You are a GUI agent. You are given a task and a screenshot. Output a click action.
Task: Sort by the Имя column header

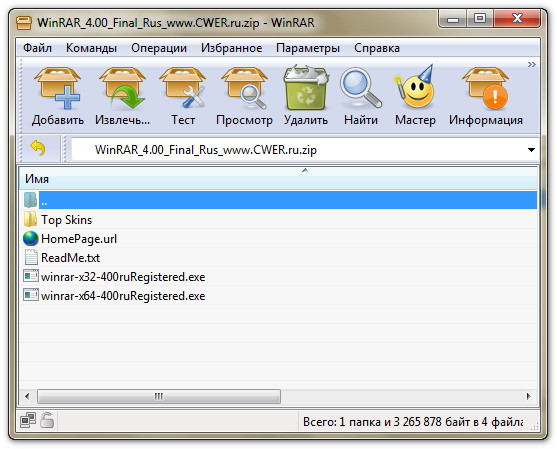click(x=278, y=179)
